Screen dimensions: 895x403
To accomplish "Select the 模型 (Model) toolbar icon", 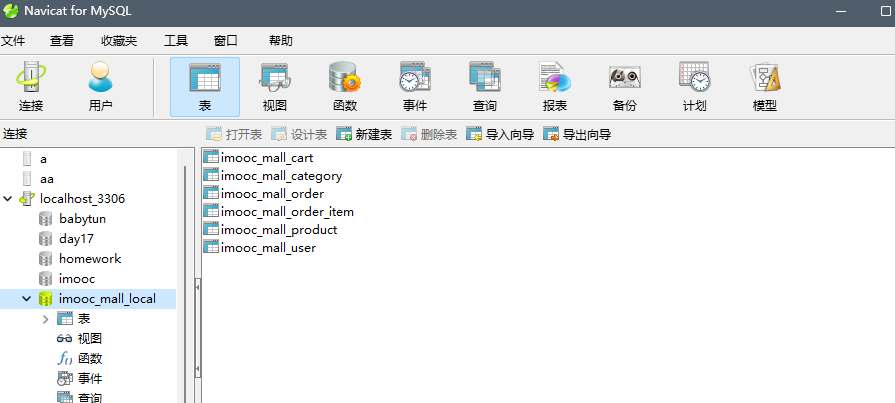I will [765, 87].
